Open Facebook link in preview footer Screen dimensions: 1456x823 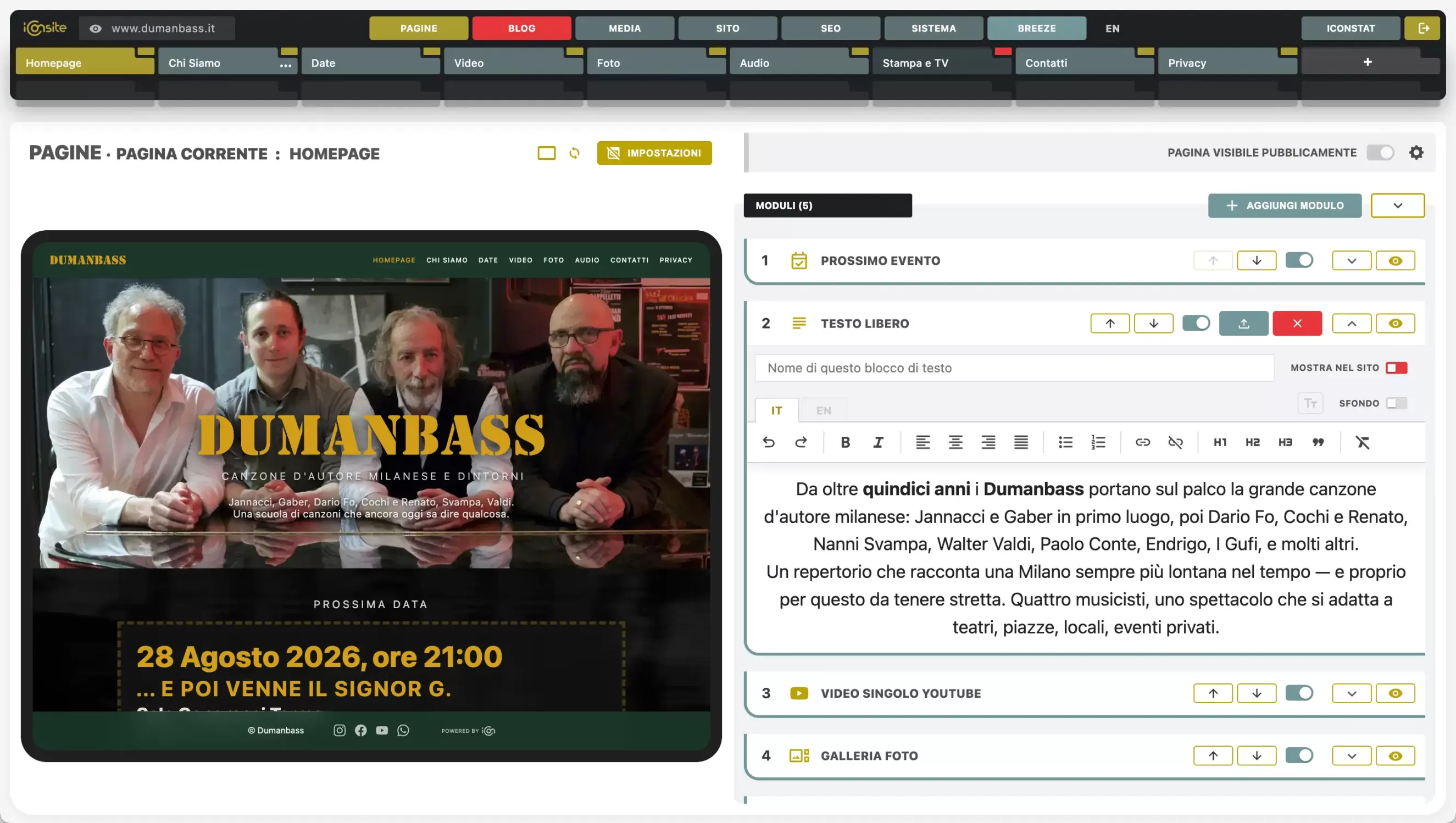tap(360, 730)
